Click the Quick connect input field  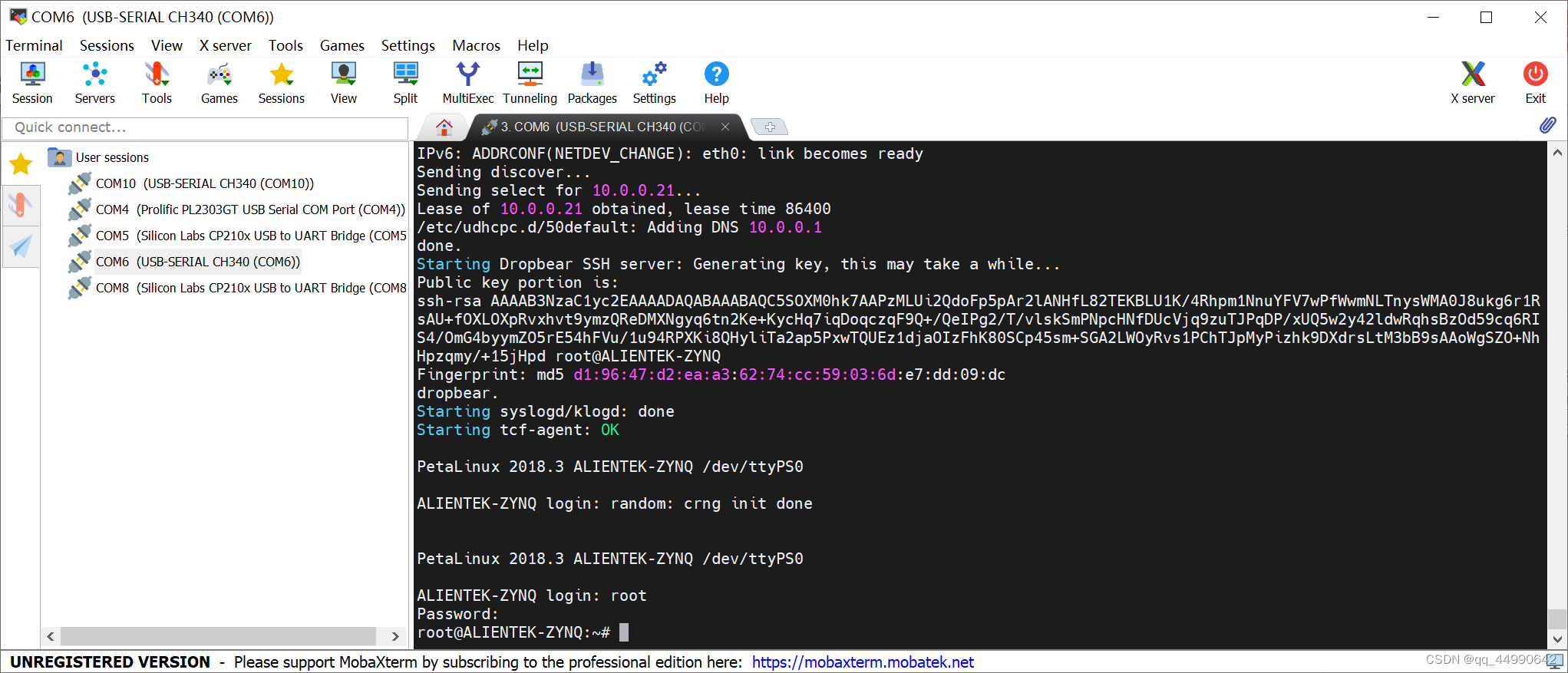(x=205, y=127)
